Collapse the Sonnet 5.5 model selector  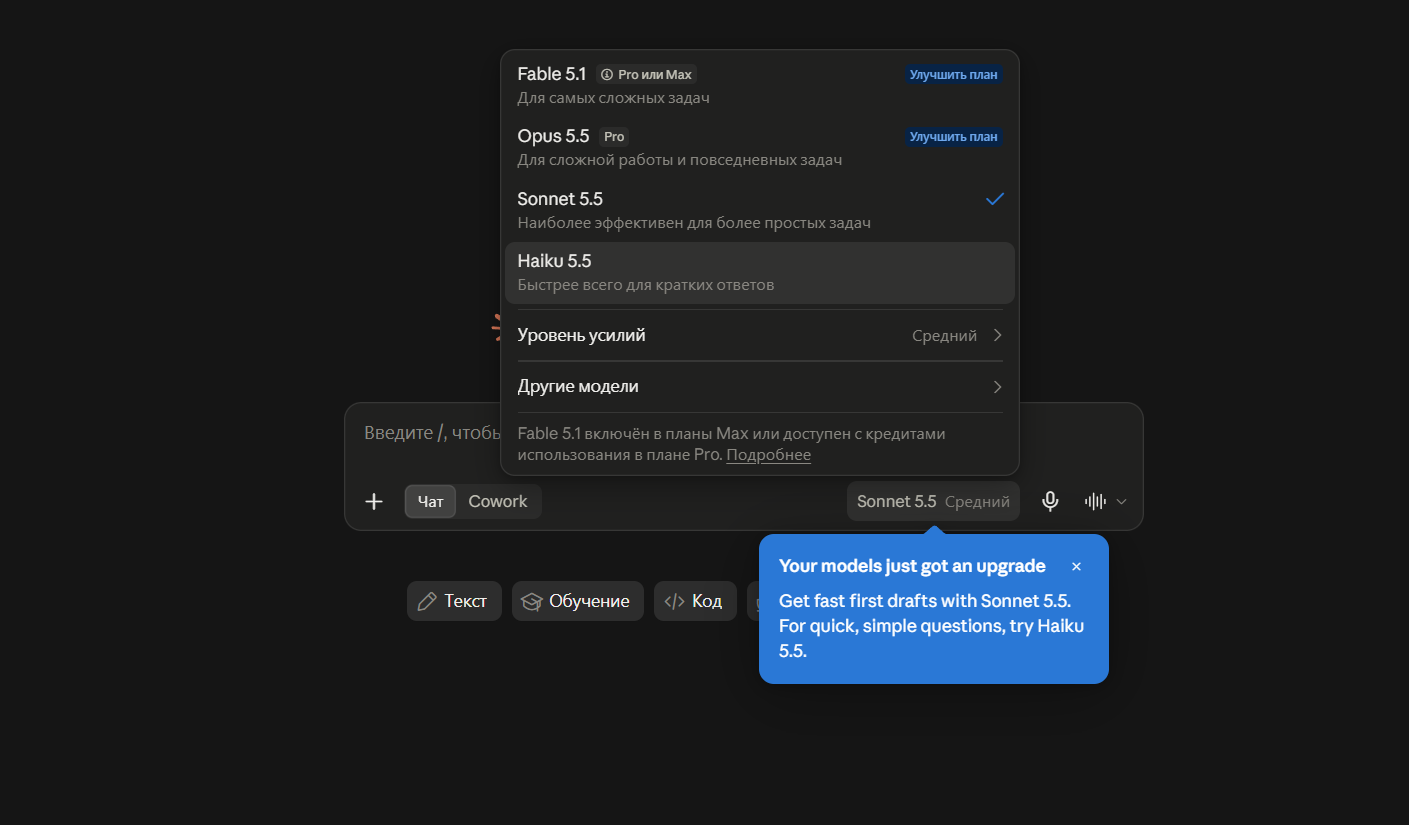pos(933,501)
